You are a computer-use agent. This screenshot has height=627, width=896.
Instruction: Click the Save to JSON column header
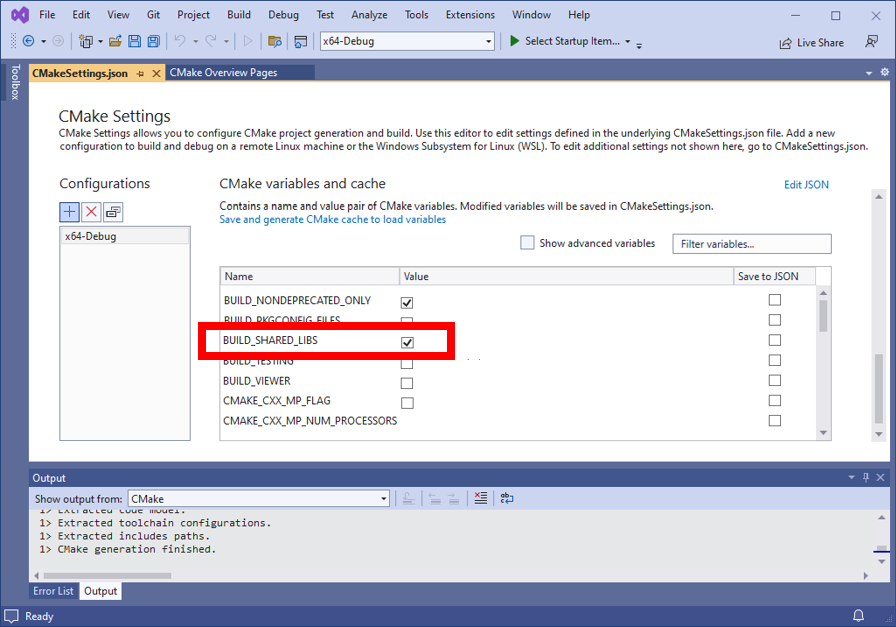(774, 276)
